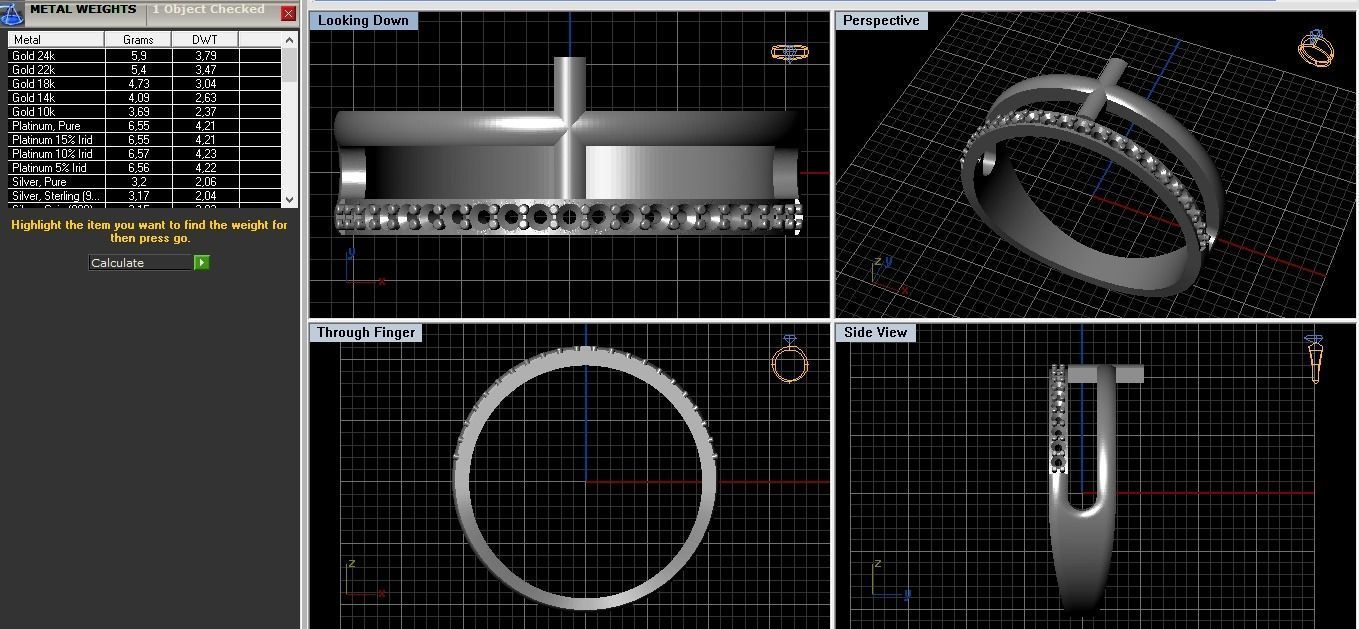The image size is (1359, 629).
Task: Click the 5,9 grams cell for Gold 24k
Action: click(138, 56)
